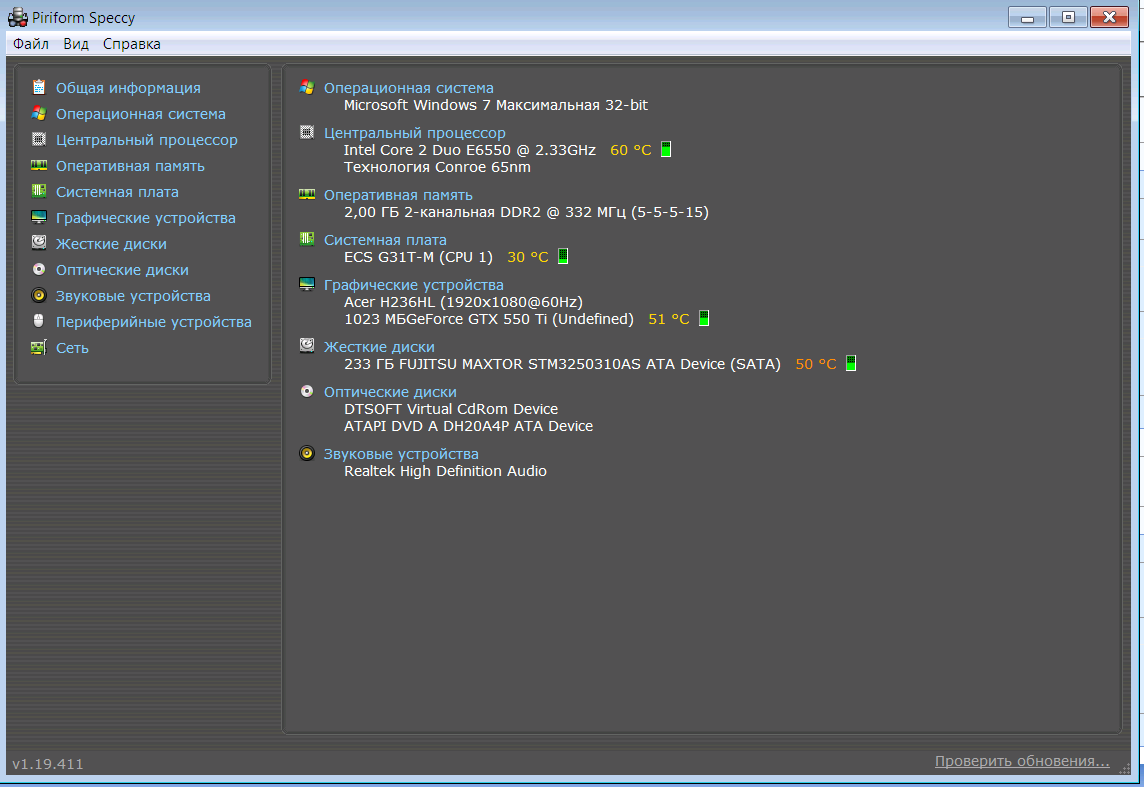Click the mouse icon beside sidebar Периферийные устройства
The height and width of the screenshot is (787, 1144).
(x=39, y=321)
